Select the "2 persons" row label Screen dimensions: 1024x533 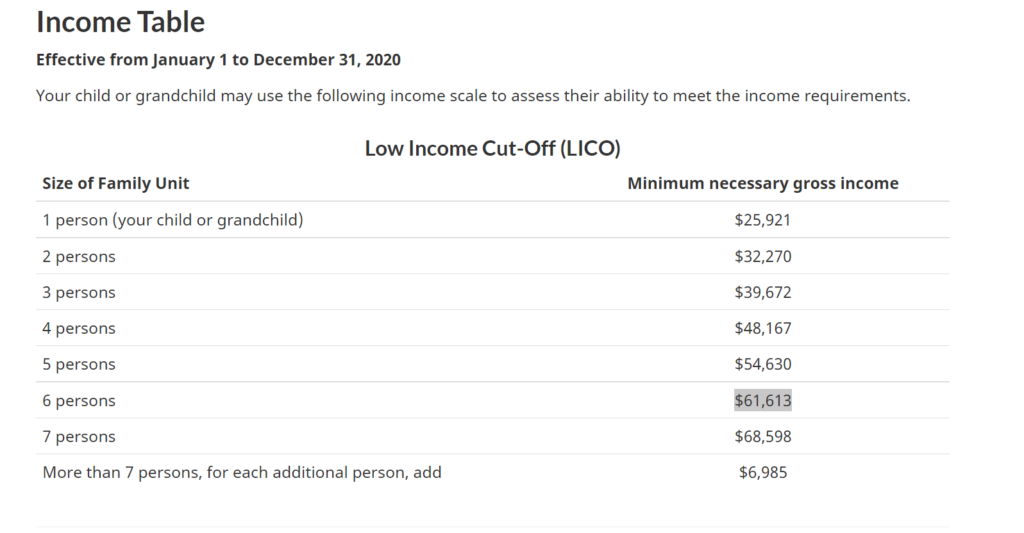(79, 257)
